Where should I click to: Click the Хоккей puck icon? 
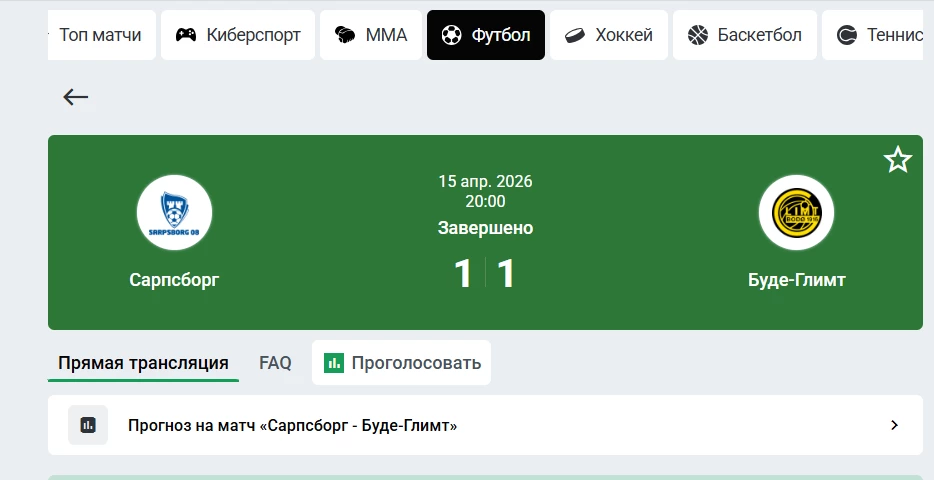[575, 35]
